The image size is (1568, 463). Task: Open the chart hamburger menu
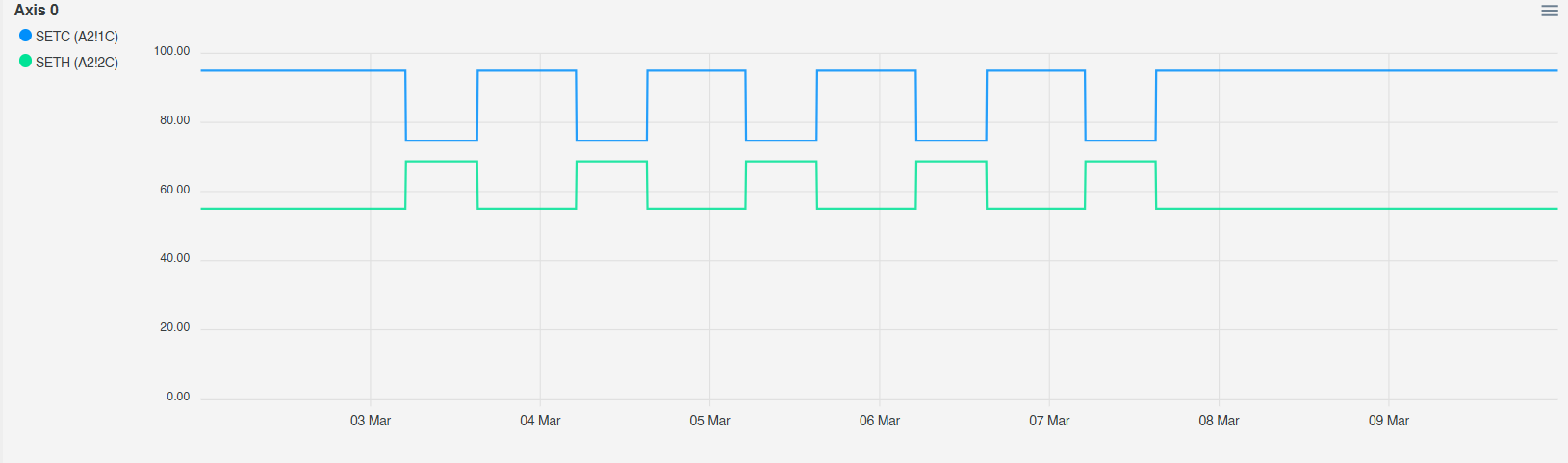click(1549, 11)
